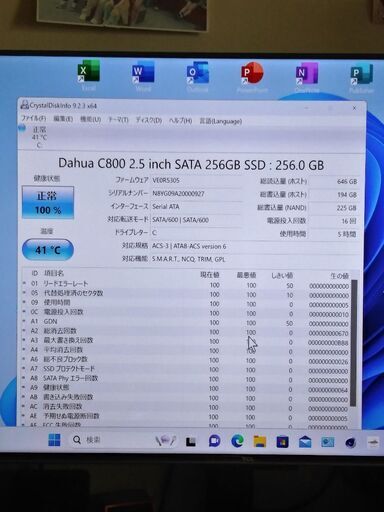Click the ACS-3 | ATA8-ACS version 6 value

point(189,246)
